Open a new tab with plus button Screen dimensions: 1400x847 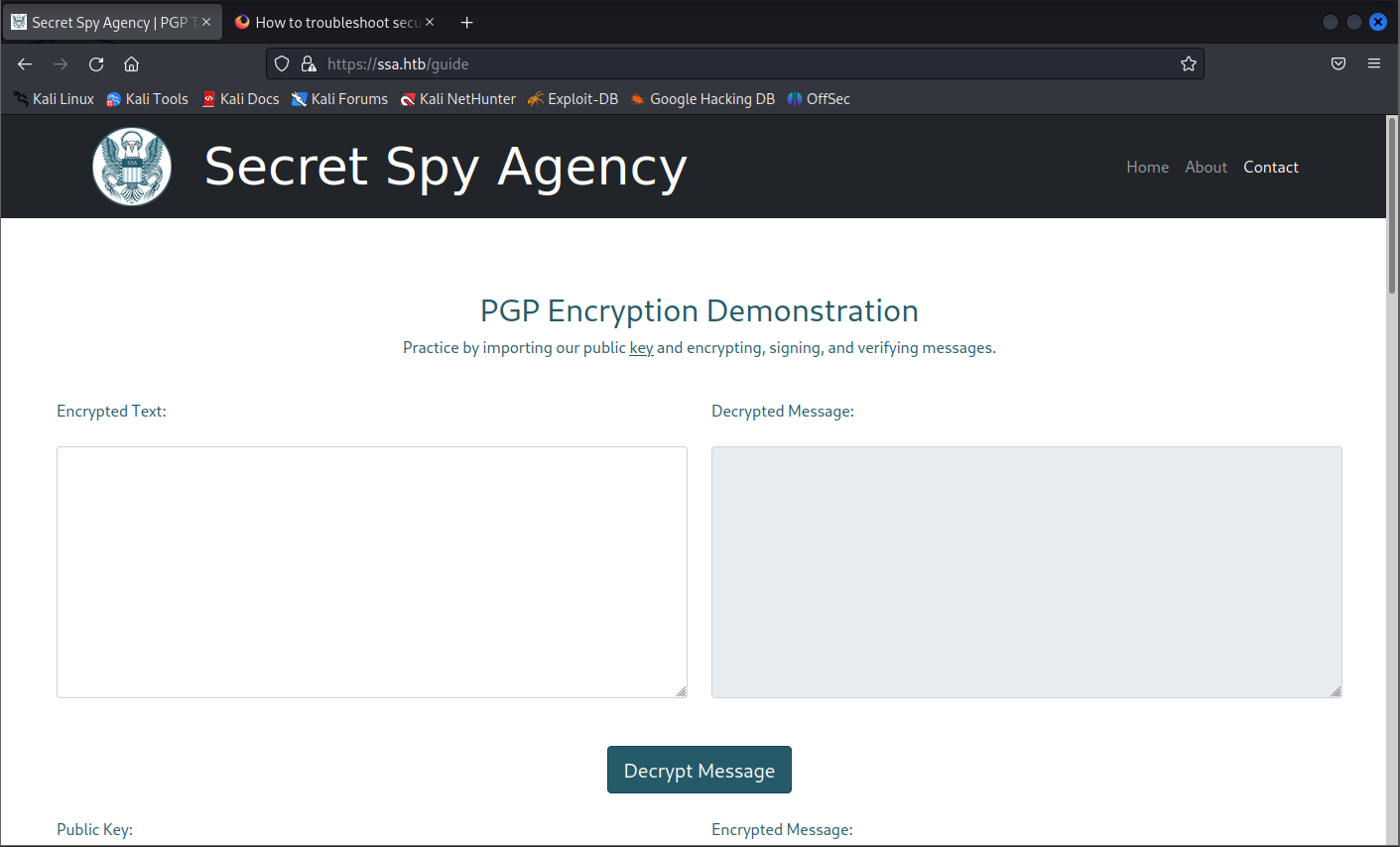coord(466,22)
